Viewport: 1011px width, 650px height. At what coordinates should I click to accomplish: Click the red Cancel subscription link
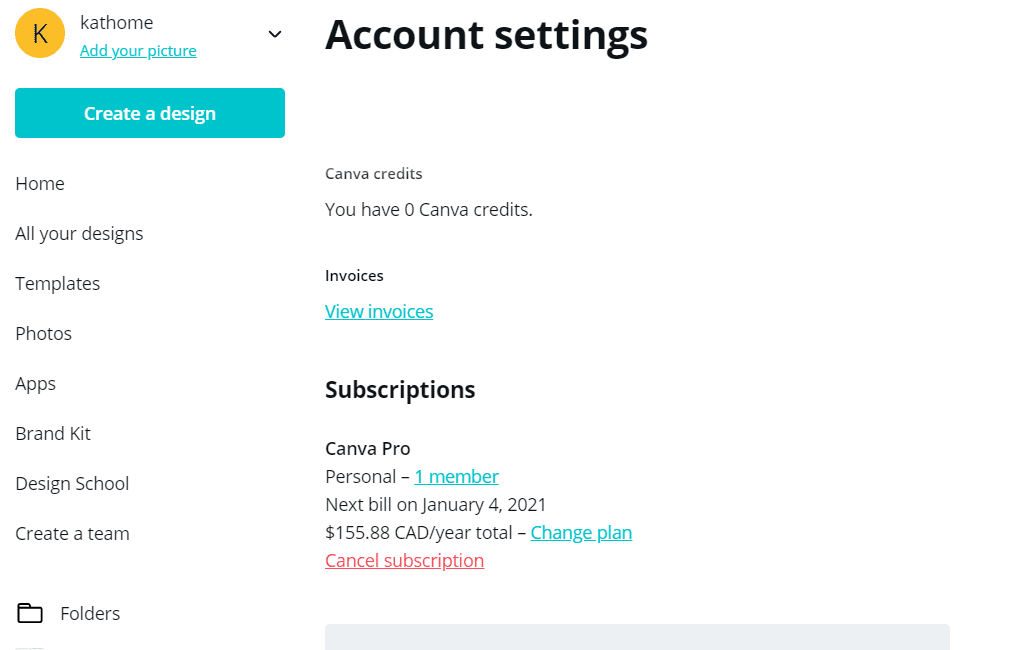point(404,560)
